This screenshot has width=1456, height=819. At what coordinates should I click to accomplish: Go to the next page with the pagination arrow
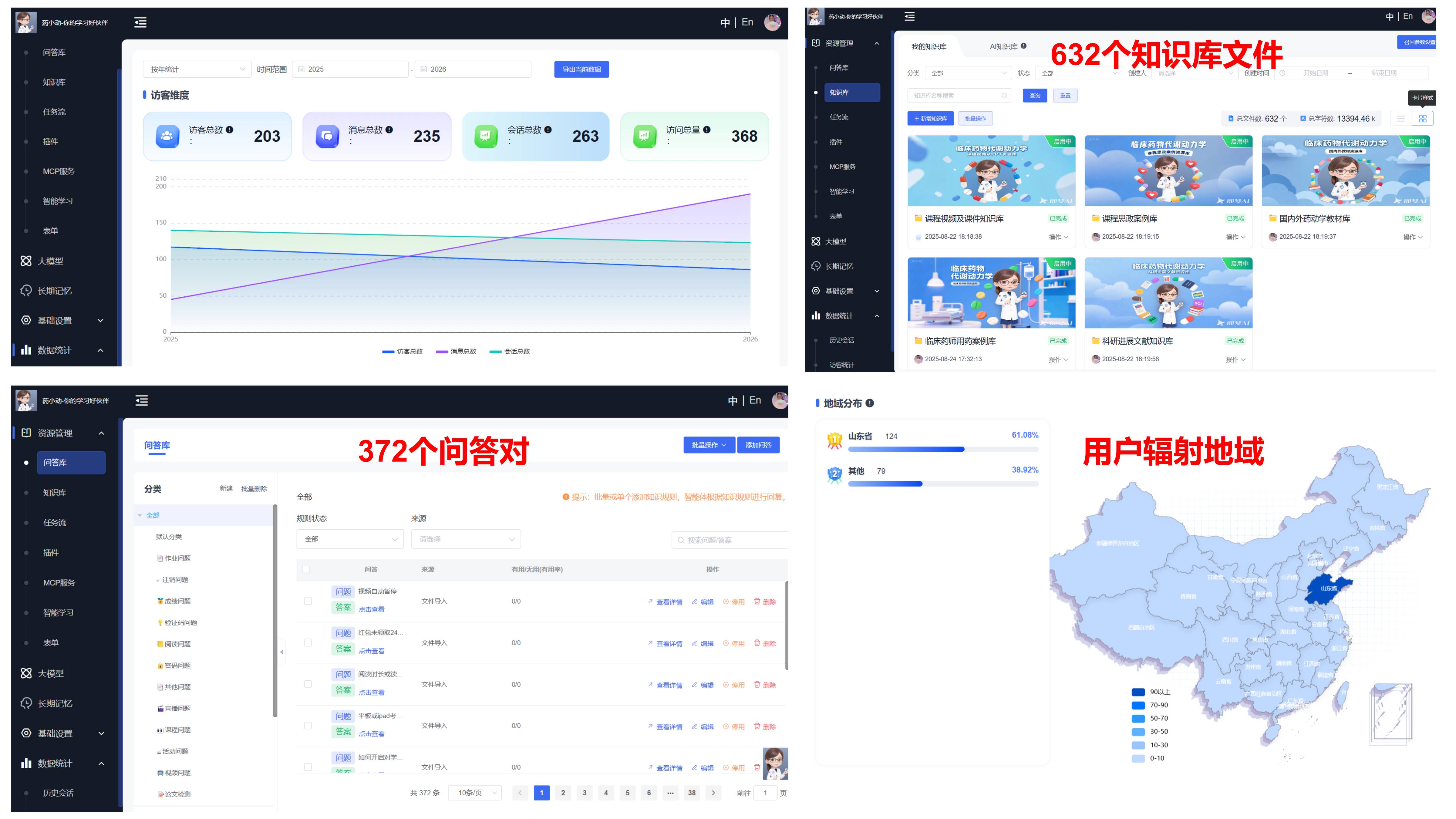tap(713, 793)
